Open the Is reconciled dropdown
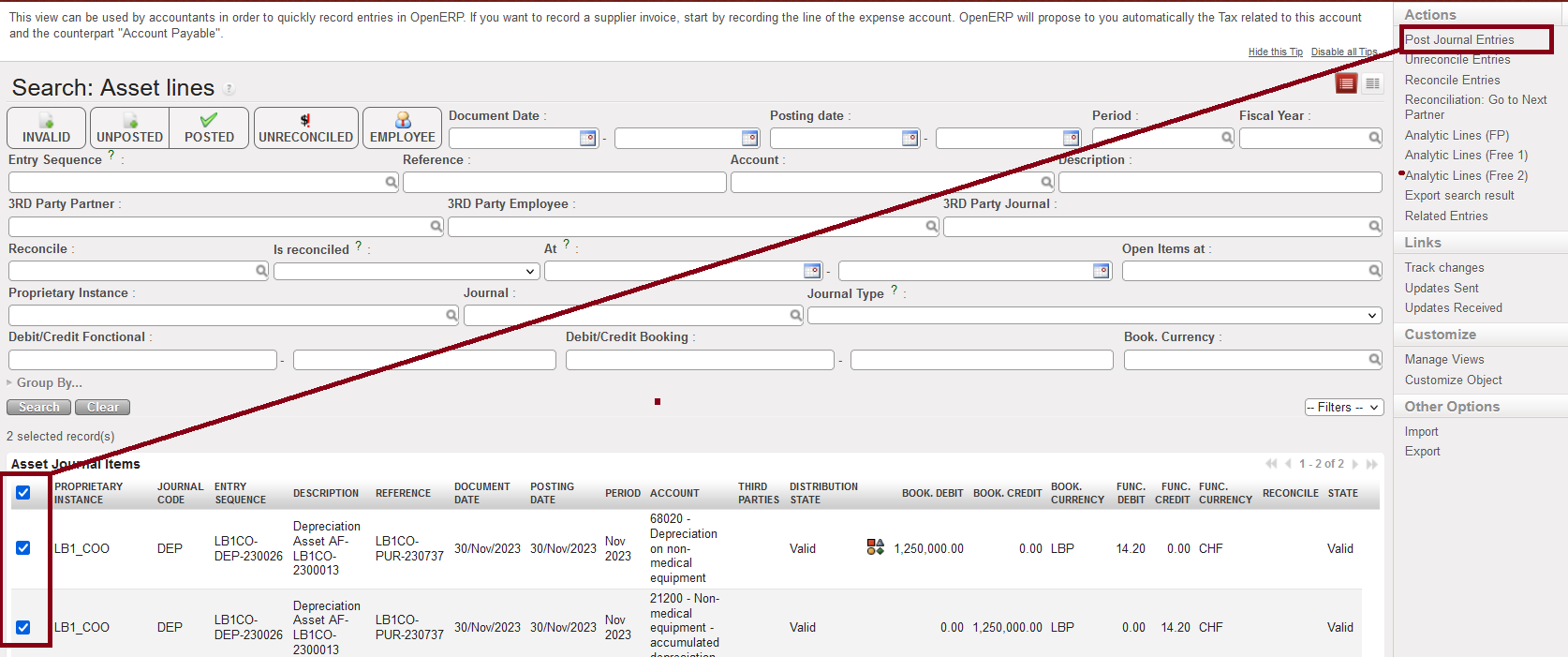Image resolution: width=1568 pixels, height=657 pixels. 407,271
